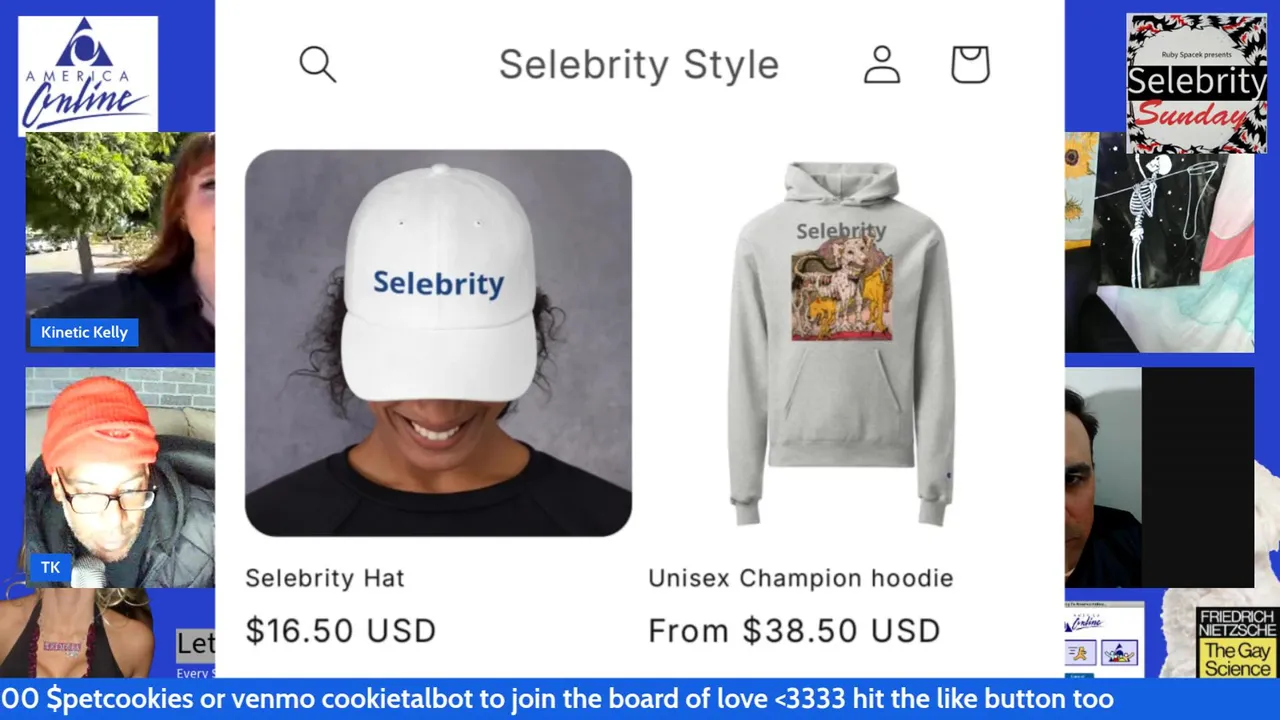Viewport: 1280px width, 720px height.
Task: Select the From $38.50 USD price
Action: (x=794, y=631)
